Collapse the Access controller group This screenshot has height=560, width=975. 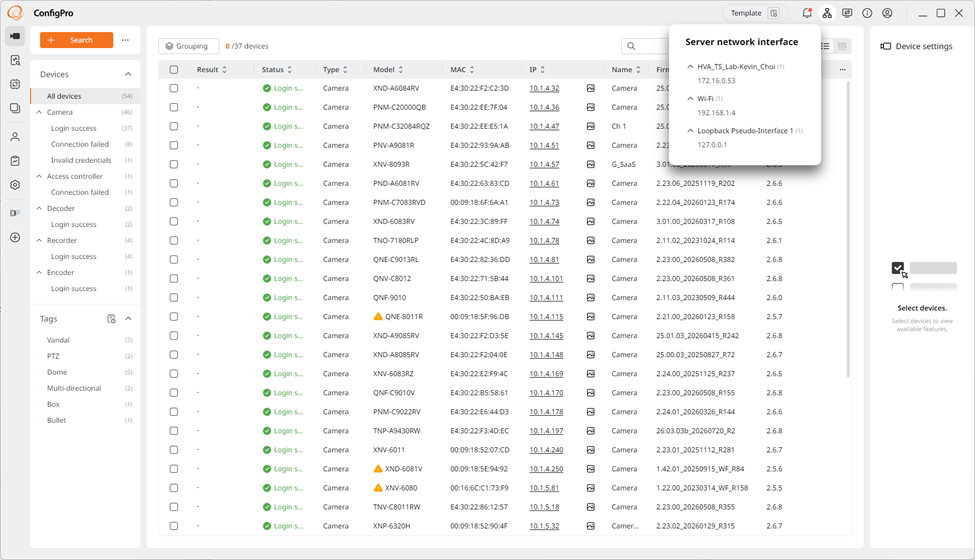pyautogui.click(x=39, y=177)
